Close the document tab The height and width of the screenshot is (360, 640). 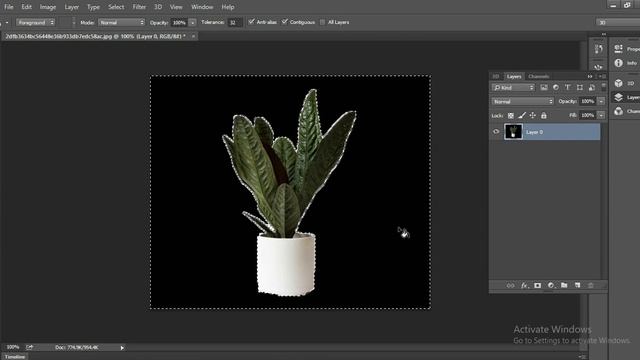pyautogui.click(x=193, y=36)
